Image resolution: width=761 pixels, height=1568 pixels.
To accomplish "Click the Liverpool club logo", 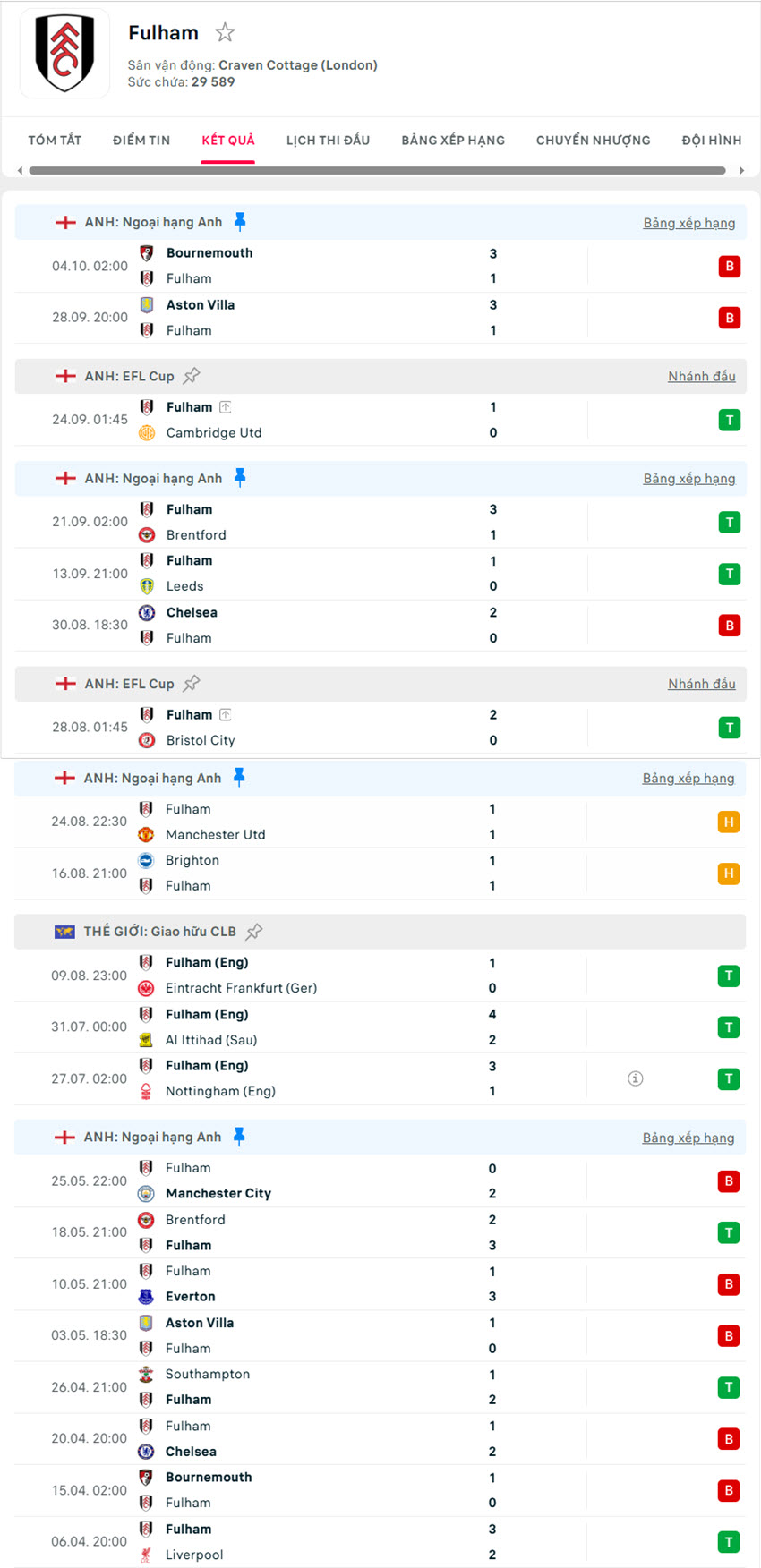I will coord(146,1555).
